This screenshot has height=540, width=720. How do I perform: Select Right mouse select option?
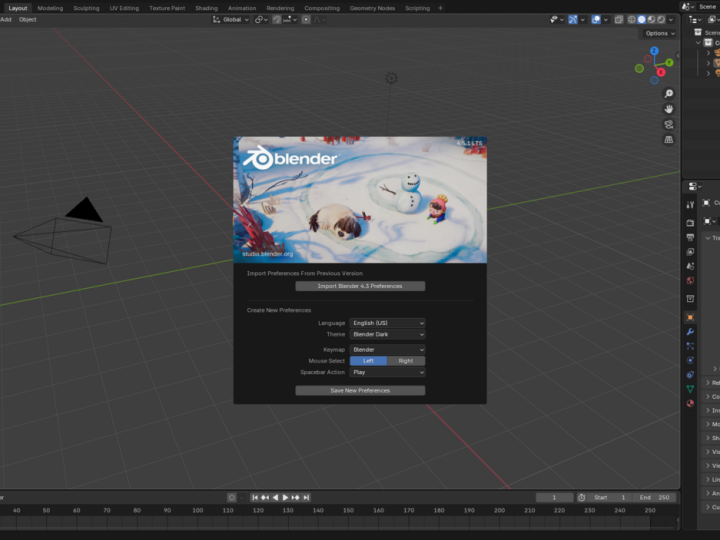(x=406, y=361)
